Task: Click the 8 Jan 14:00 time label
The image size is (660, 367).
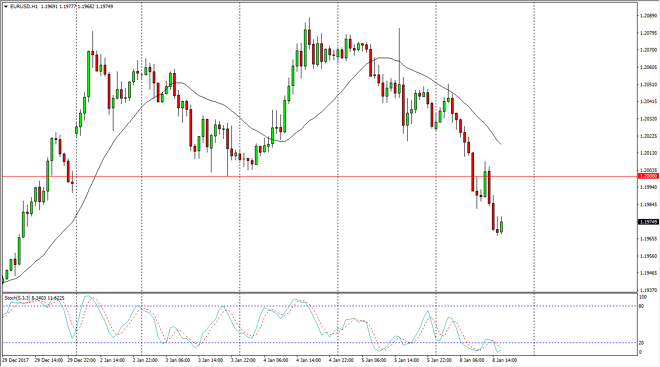Action: 505,360
